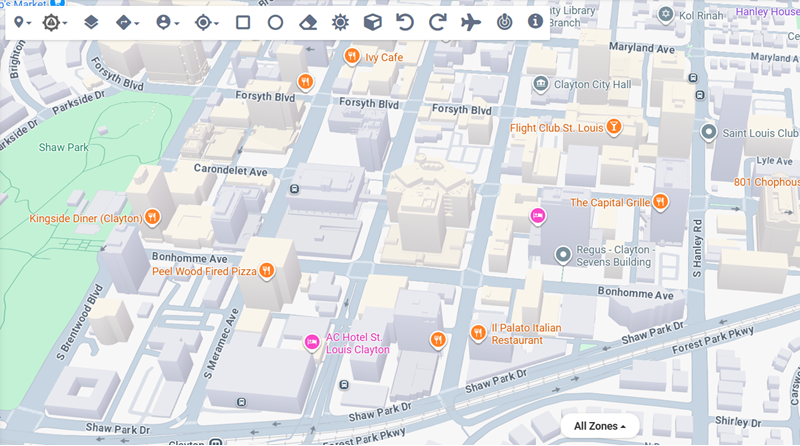Open the map layers panel
The height and width of the screenshot is (446, 800).
coord(91,22)
